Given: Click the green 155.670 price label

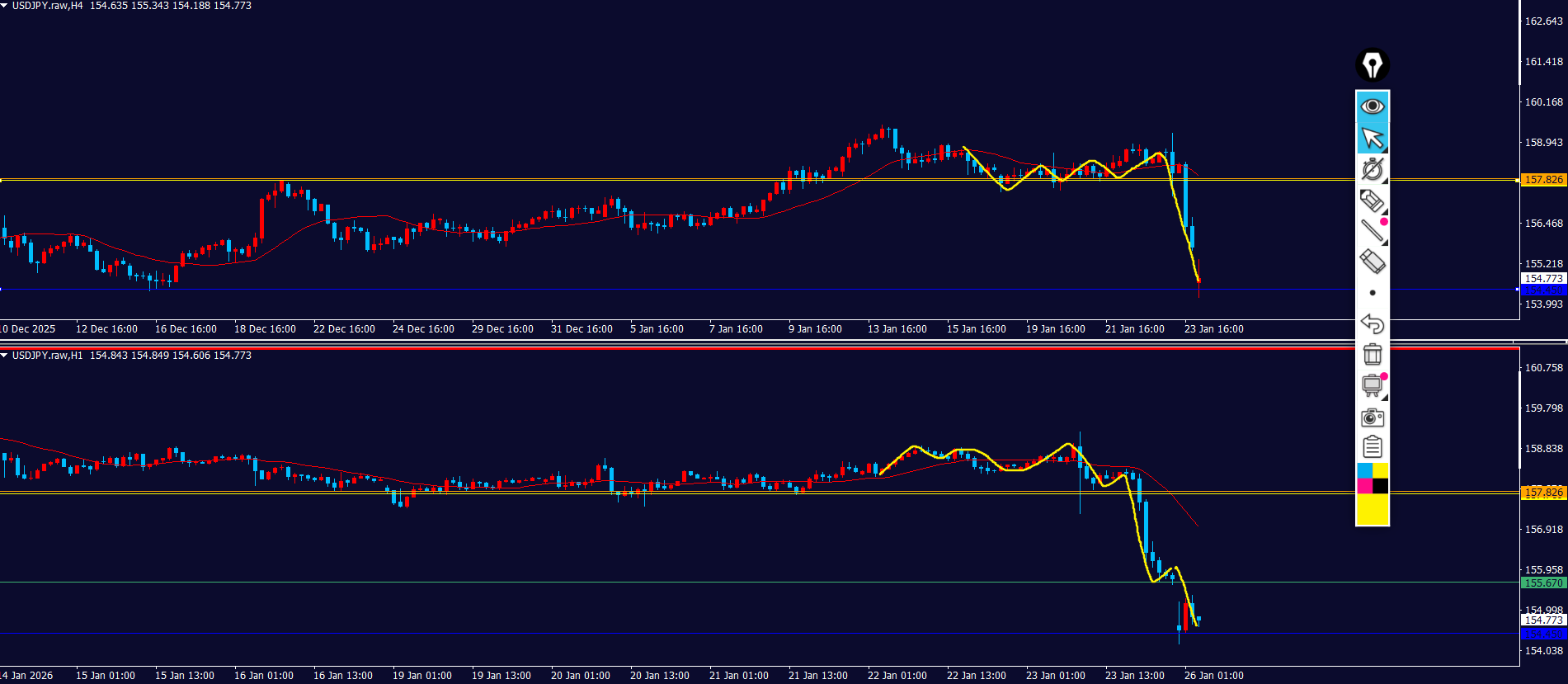Looking at the screenshot, I should click(1543, 583).
